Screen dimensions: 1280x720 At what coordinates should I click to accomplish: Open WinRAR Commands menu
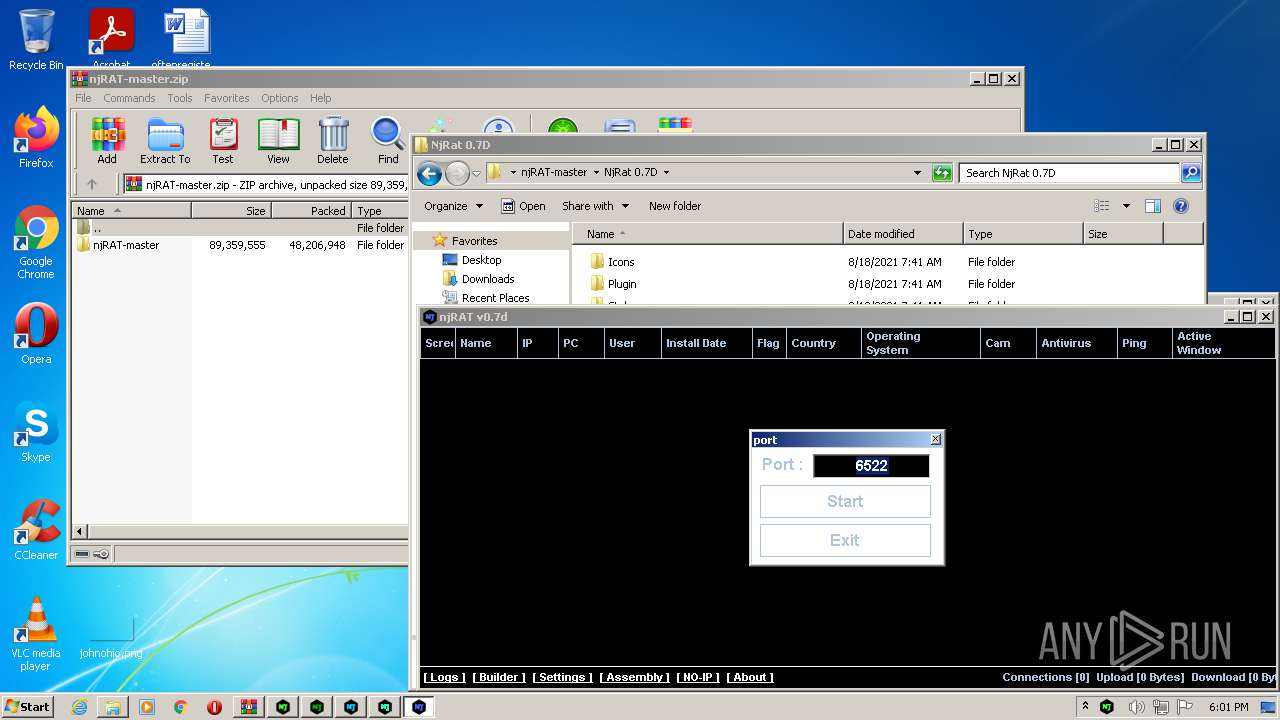point(129,98)
